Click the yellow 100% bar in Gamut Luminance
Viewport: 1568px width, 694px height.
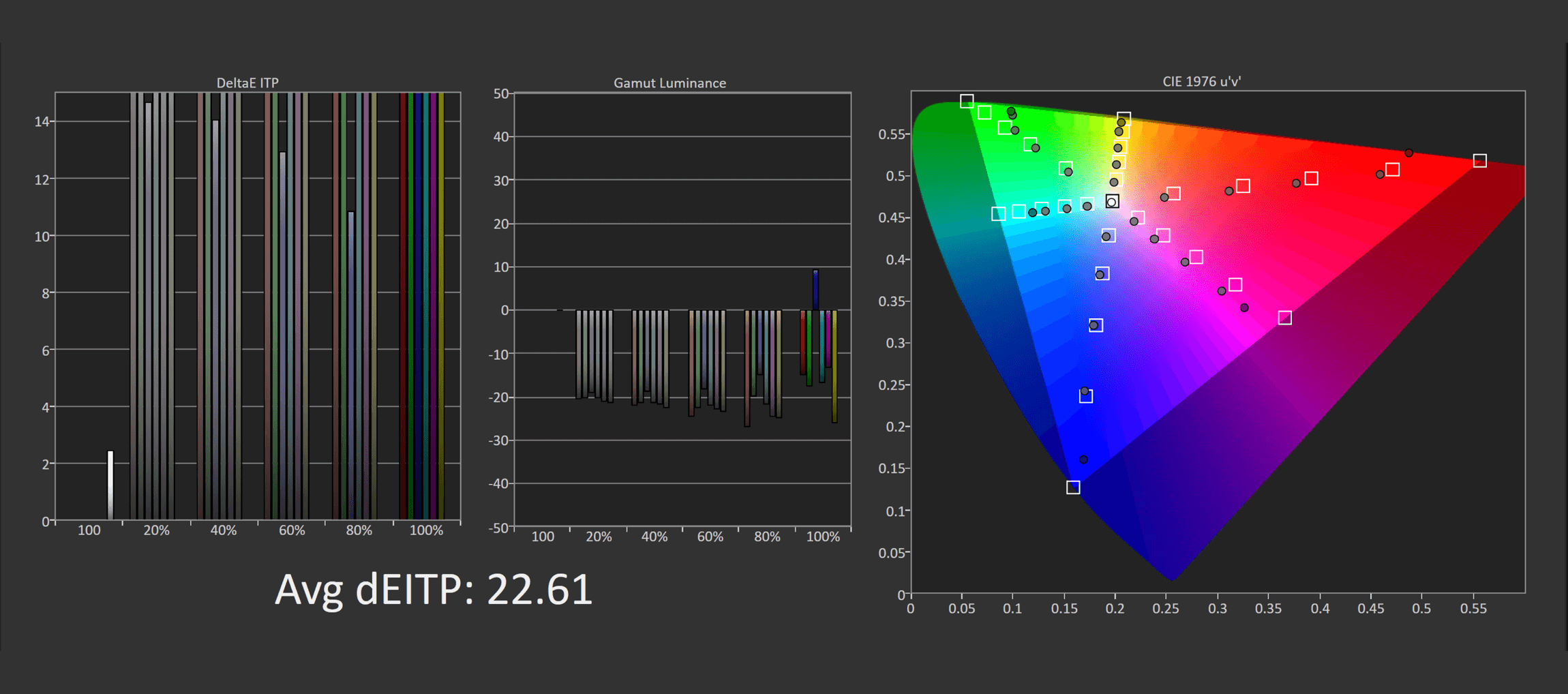[x=834, y=366]
